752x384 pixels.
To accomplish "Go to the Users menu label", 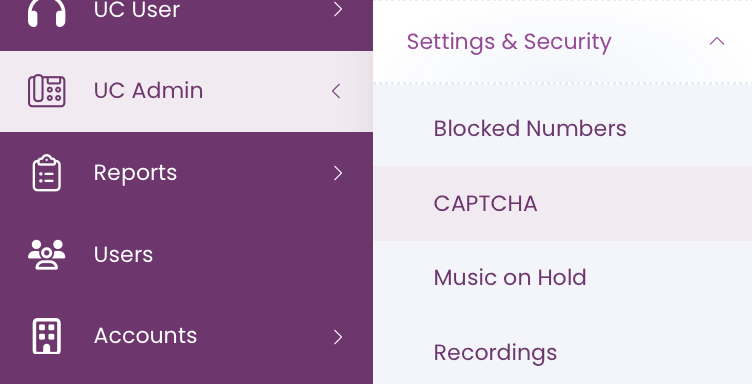I will (123, 255).
